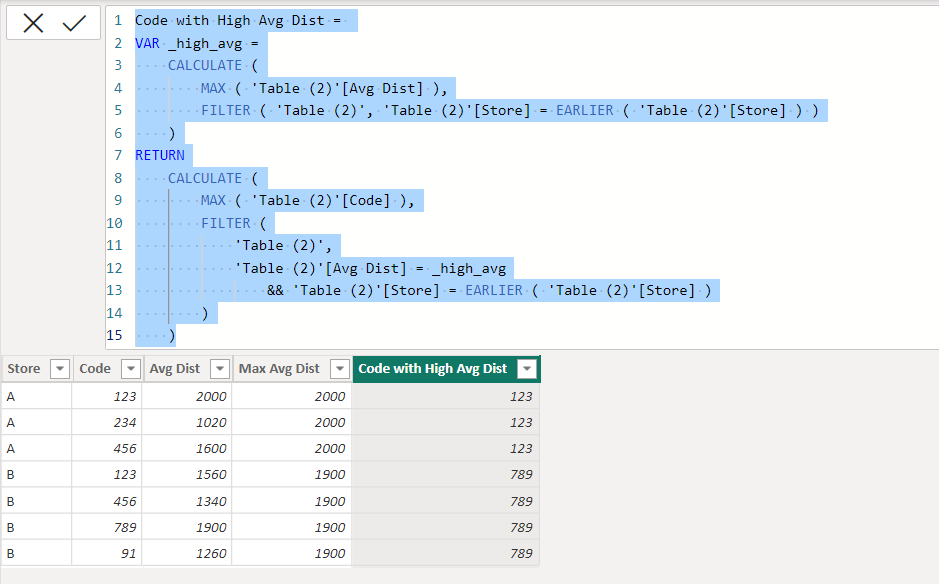Screen dimensions: 939x584
Task: Select Code cell with value 91
Action: click(x=107, y=553)
